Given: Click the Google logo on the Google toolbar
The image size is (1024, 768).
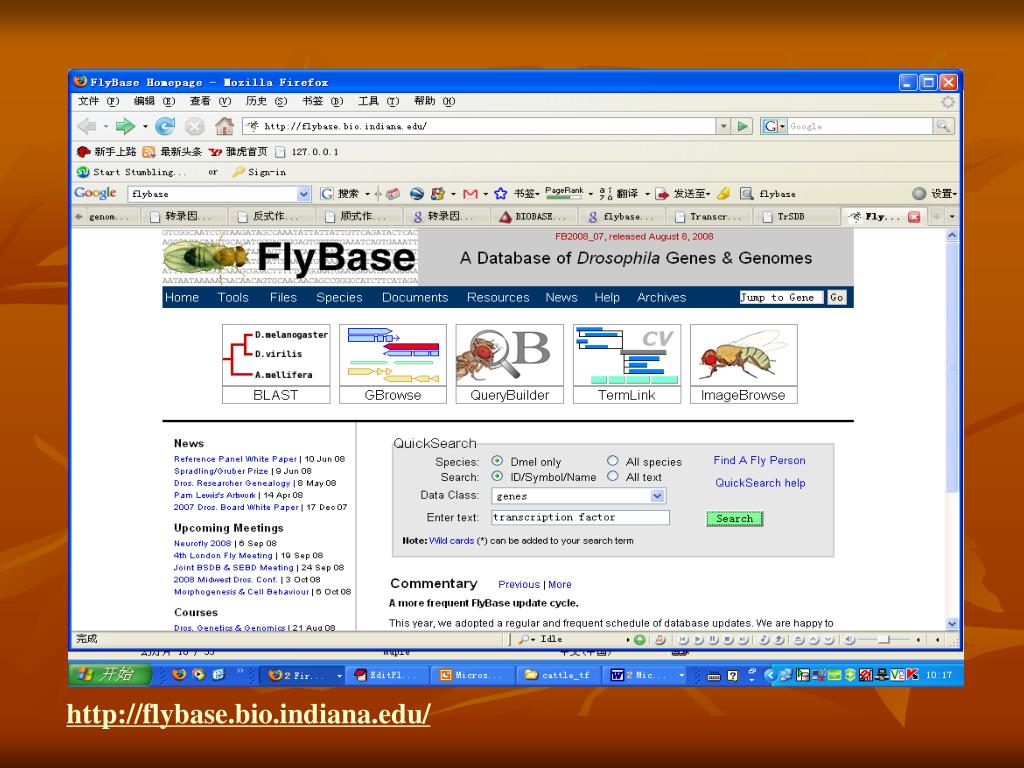Looking at the screenshot, I should click(x=95, y=193).
